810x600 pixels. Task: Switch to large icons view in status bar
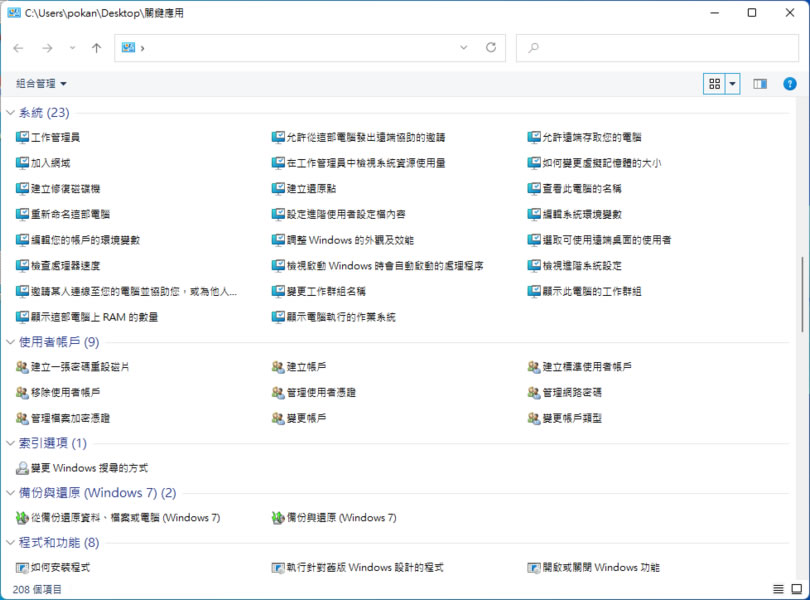(x=796, y=590)
